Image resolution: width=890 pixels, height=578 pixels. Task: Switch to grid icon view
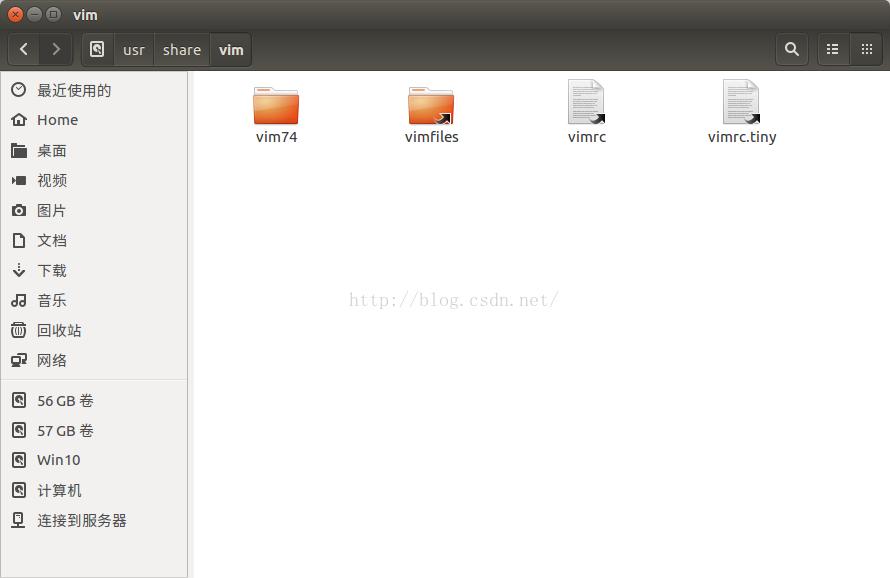(x=867, y=49)
